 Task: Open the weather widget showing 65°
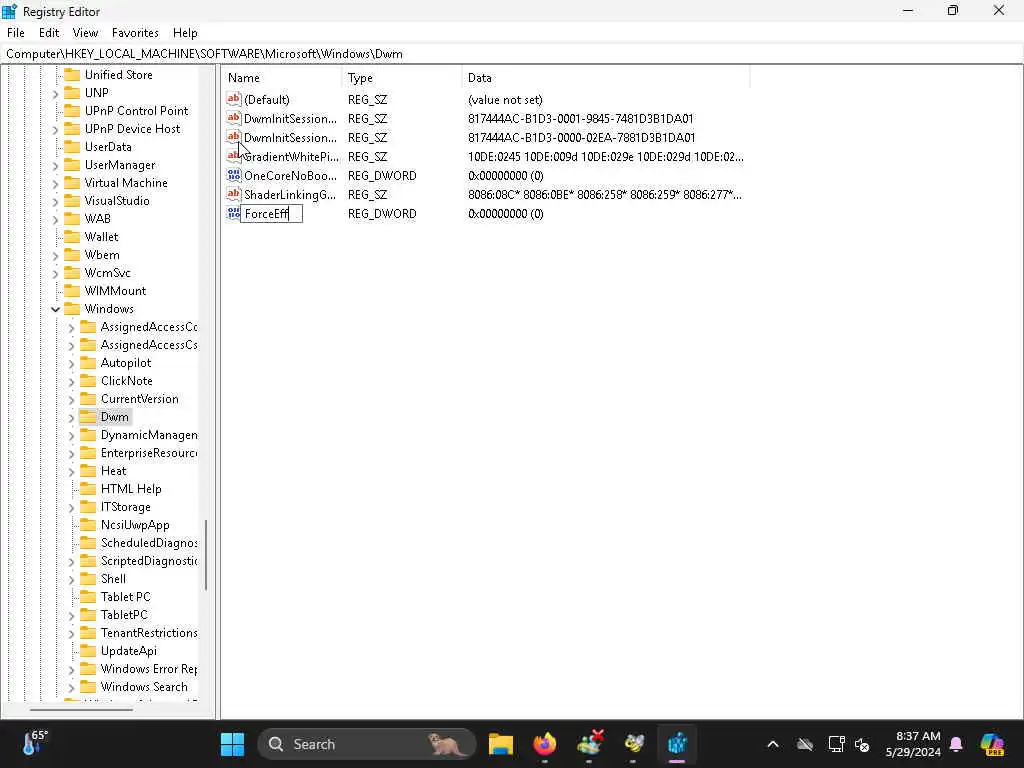coord(35,743)
